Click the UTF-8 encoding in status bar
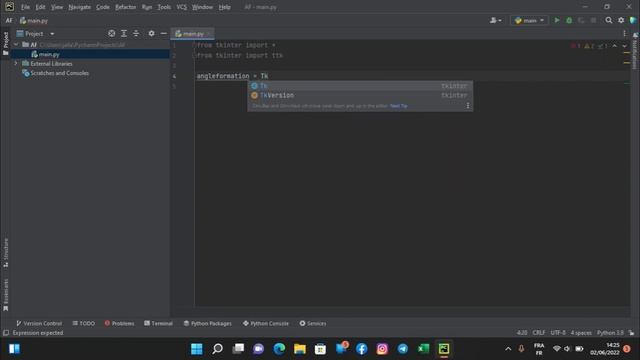Image resolution: width=640 pixels, height=360 pixels. point(558,333)
